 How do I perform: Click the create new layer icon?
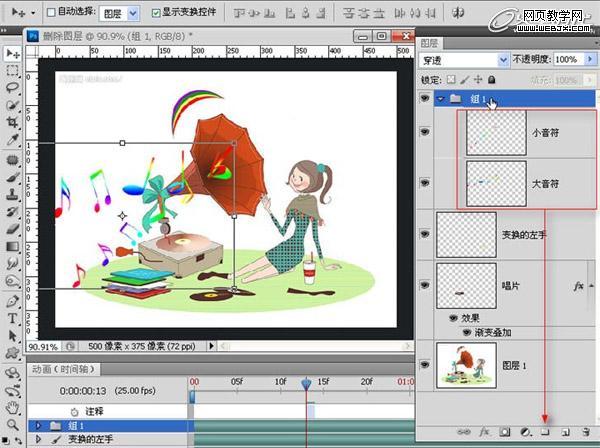[565, 431]
